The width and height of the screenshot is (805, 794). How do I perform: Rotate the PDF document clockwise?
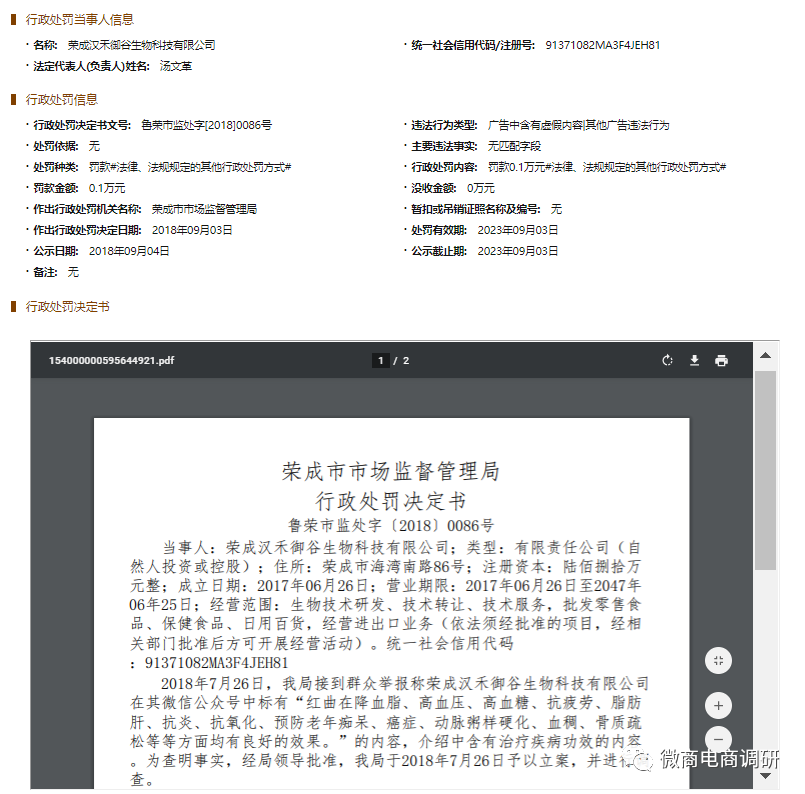667,361
